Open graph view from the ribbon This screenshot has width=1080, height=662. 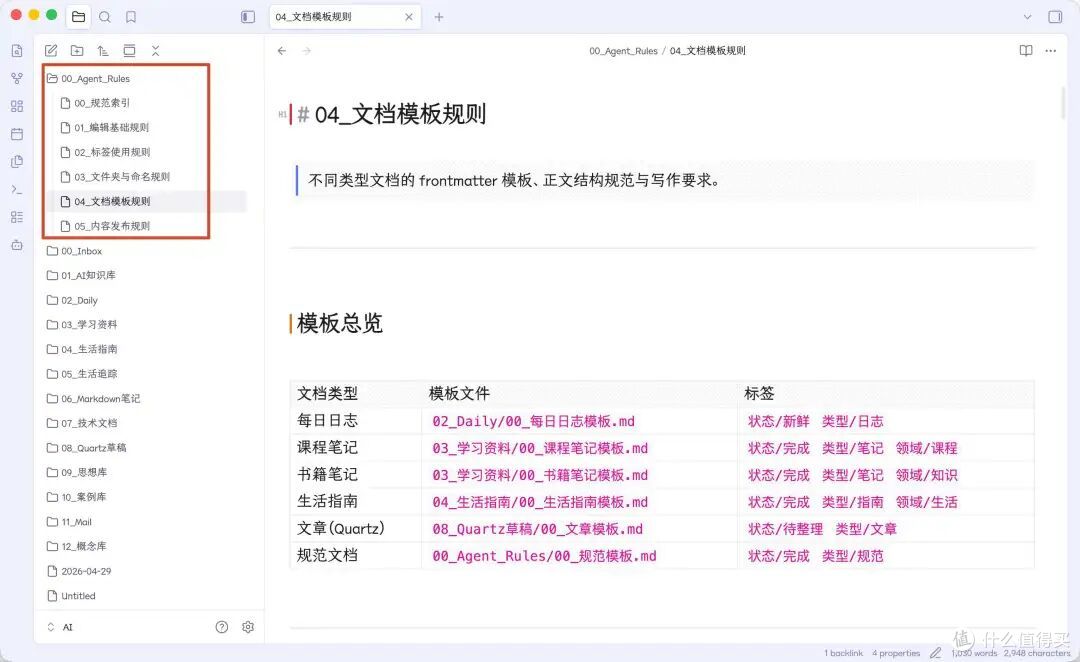tap(17, 79)
